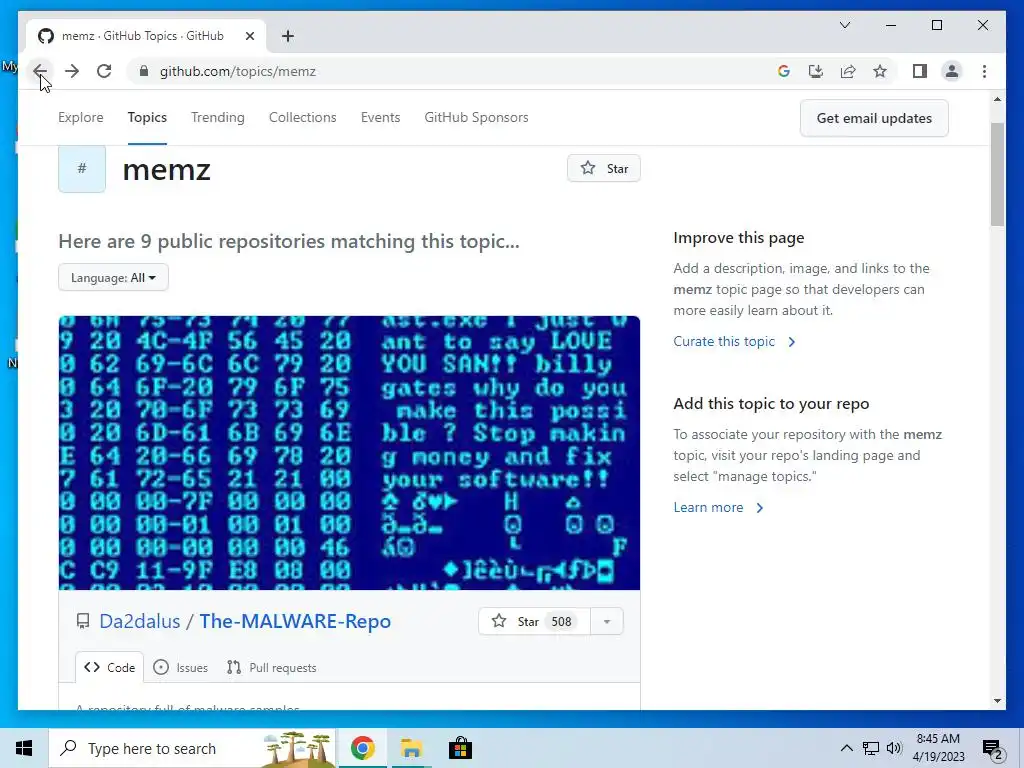Bookmark this tab with the star icon
The width and height of the screenshot is (1024, 768).
[880, 71]
